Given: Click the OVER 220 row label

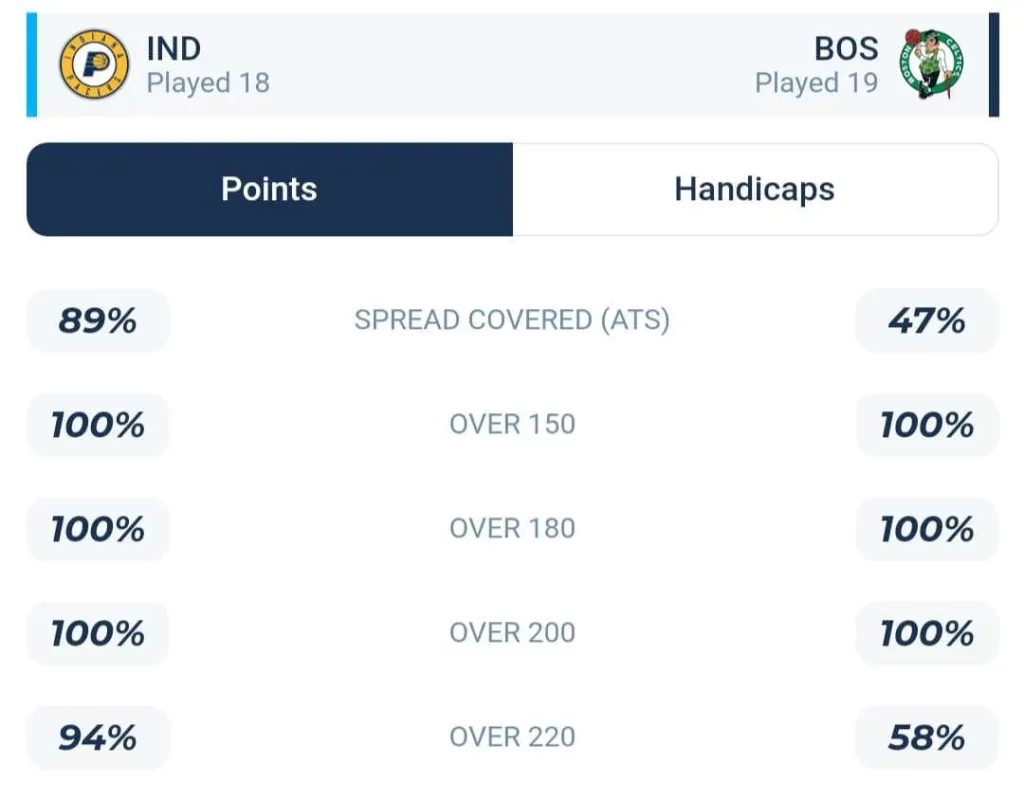Looking at the screenshot, I should pyautogui.click(x=512, y=737).
